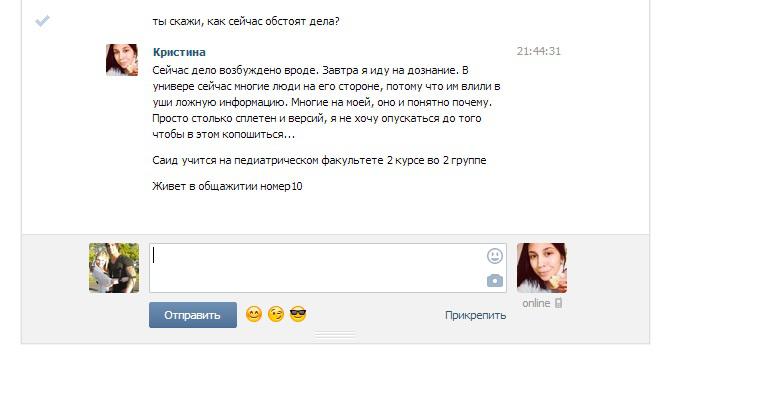Open the emoji picker smiley icon

pyautogui.click(x=494, y=255)
